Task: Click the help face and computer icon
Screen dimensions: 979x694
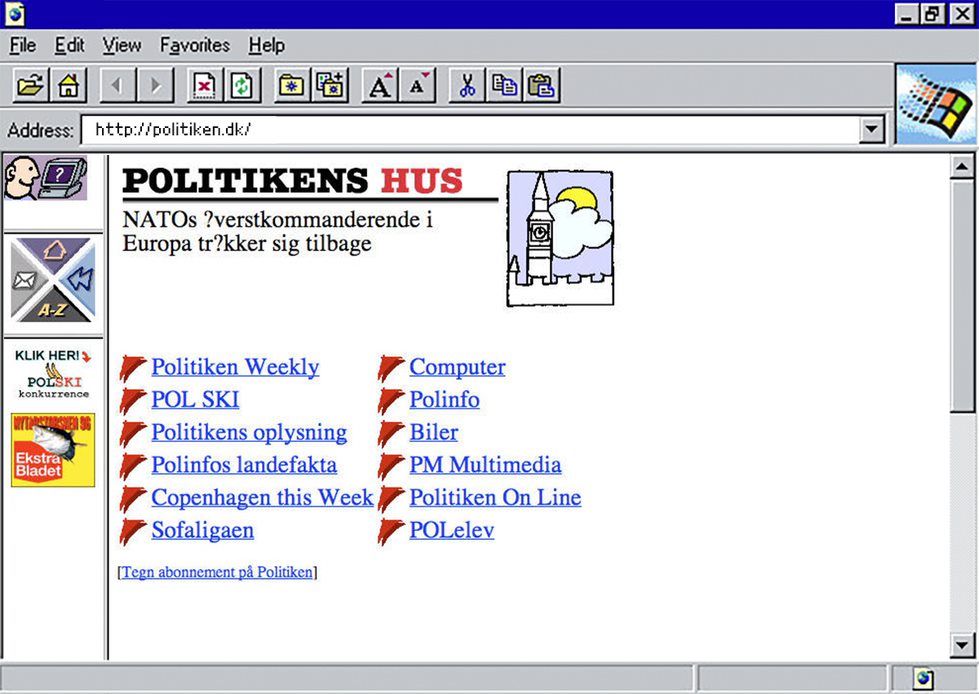Action: pyautogui.click(x=46, y=178)
